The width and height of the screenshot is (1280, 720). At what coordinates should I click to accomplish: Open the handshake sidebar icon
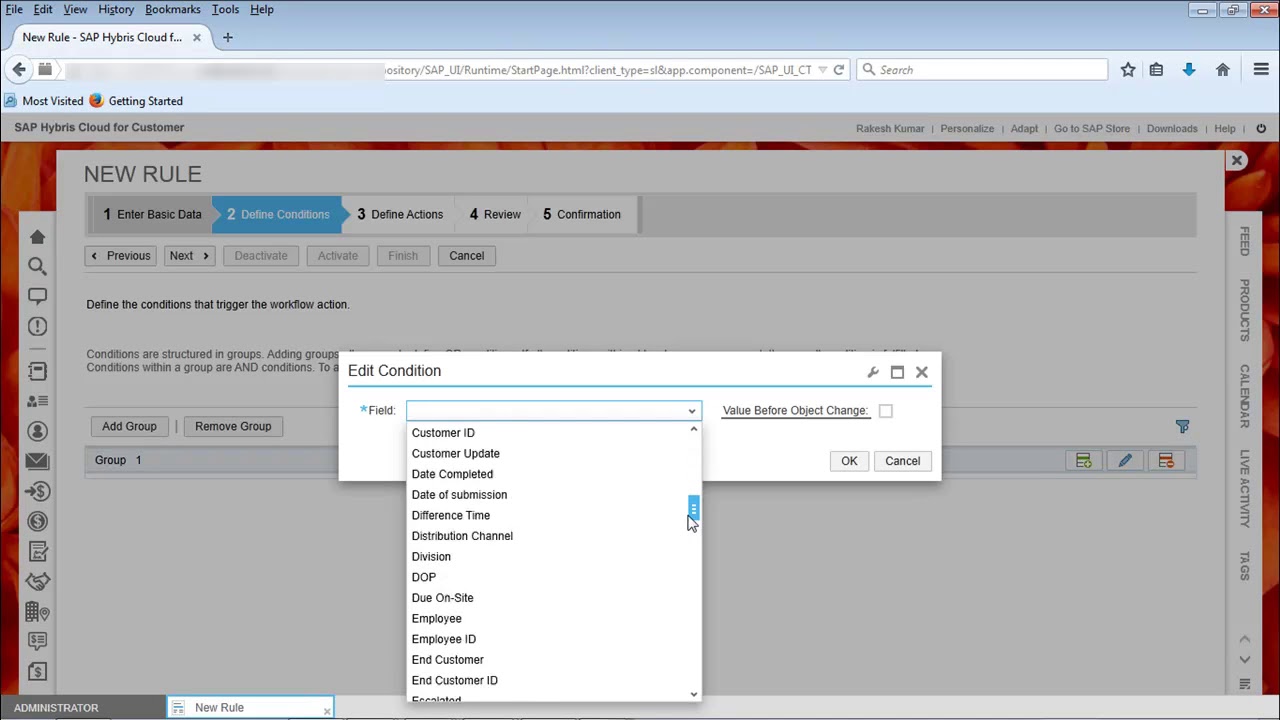tap(37, 581)
